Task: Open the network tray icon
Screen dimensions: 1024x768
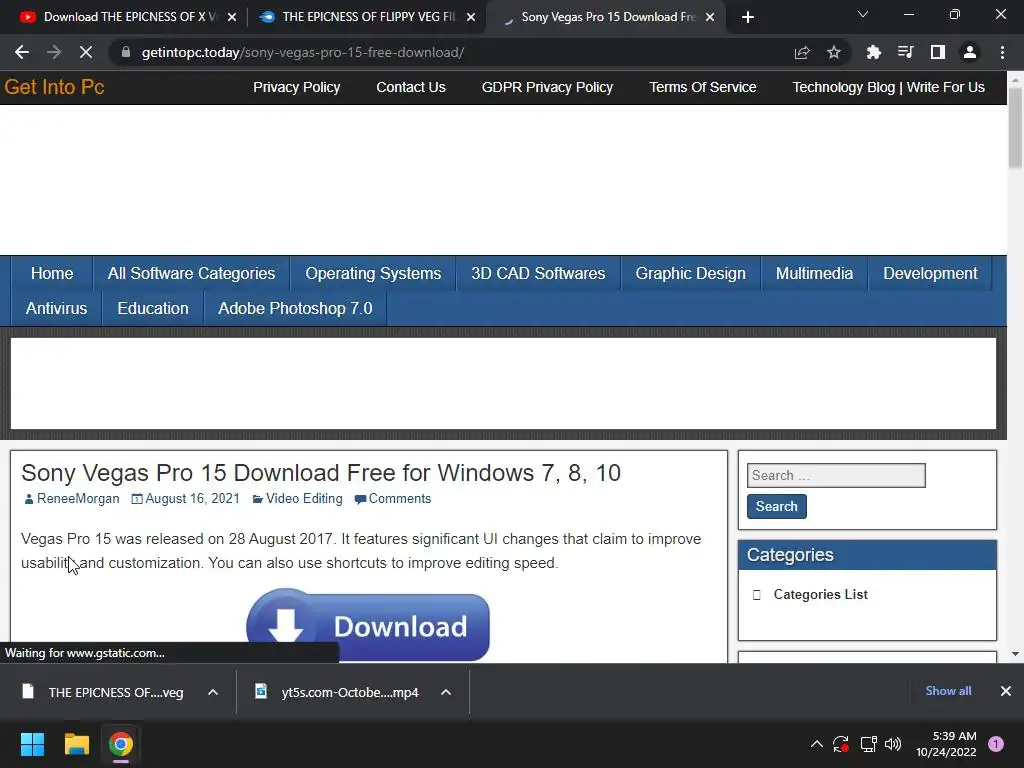Action: 868,744
